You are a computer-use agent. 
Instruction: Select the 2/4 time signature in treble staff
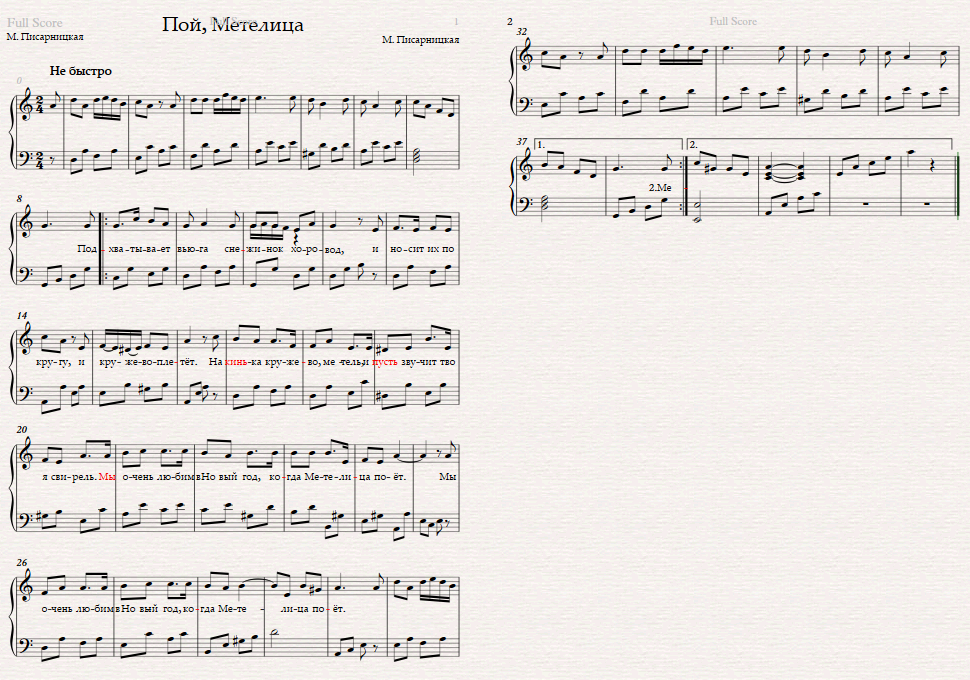(40, 106)
